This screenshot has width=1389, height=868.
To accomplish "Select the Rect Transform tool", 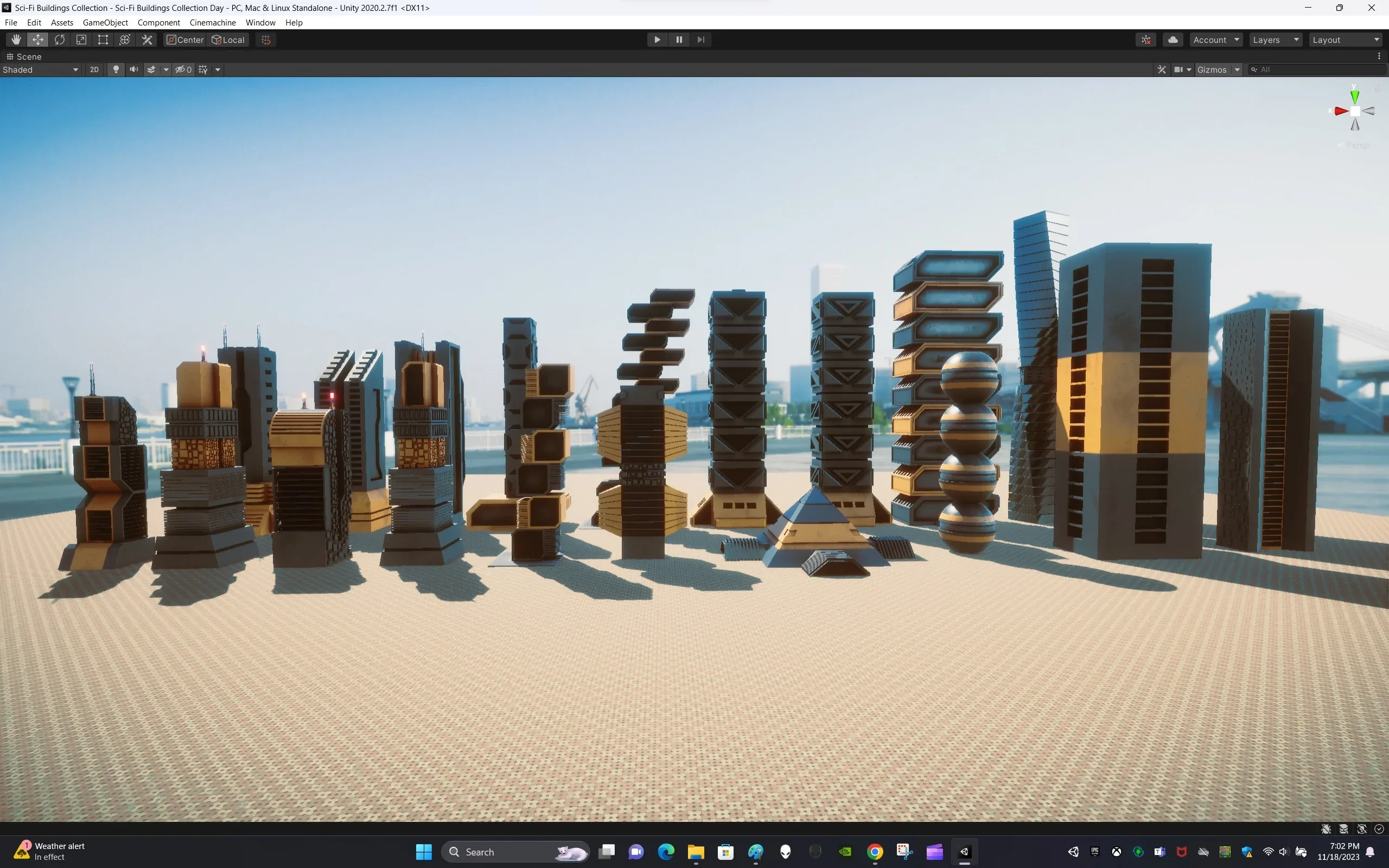I will point(103,39).
